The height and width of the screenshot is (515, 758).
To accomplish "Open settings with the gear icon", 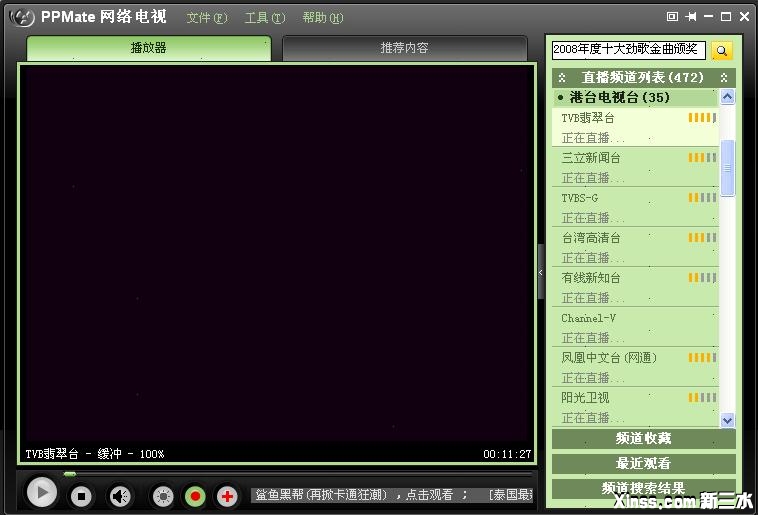I will pyautogui.click(x=163, y=496).
